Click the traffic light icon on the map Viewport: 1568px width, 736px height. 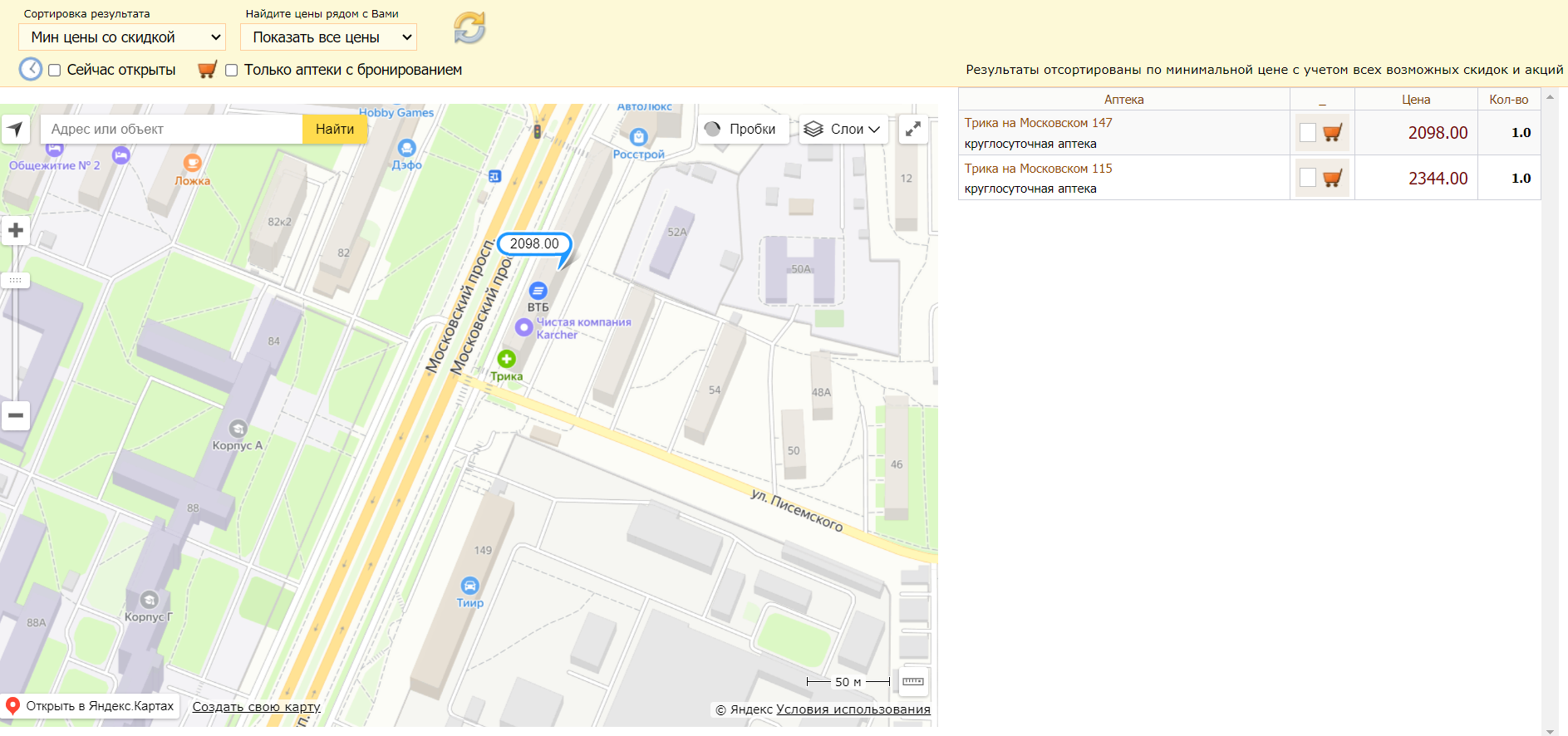[x=538, y=131]
